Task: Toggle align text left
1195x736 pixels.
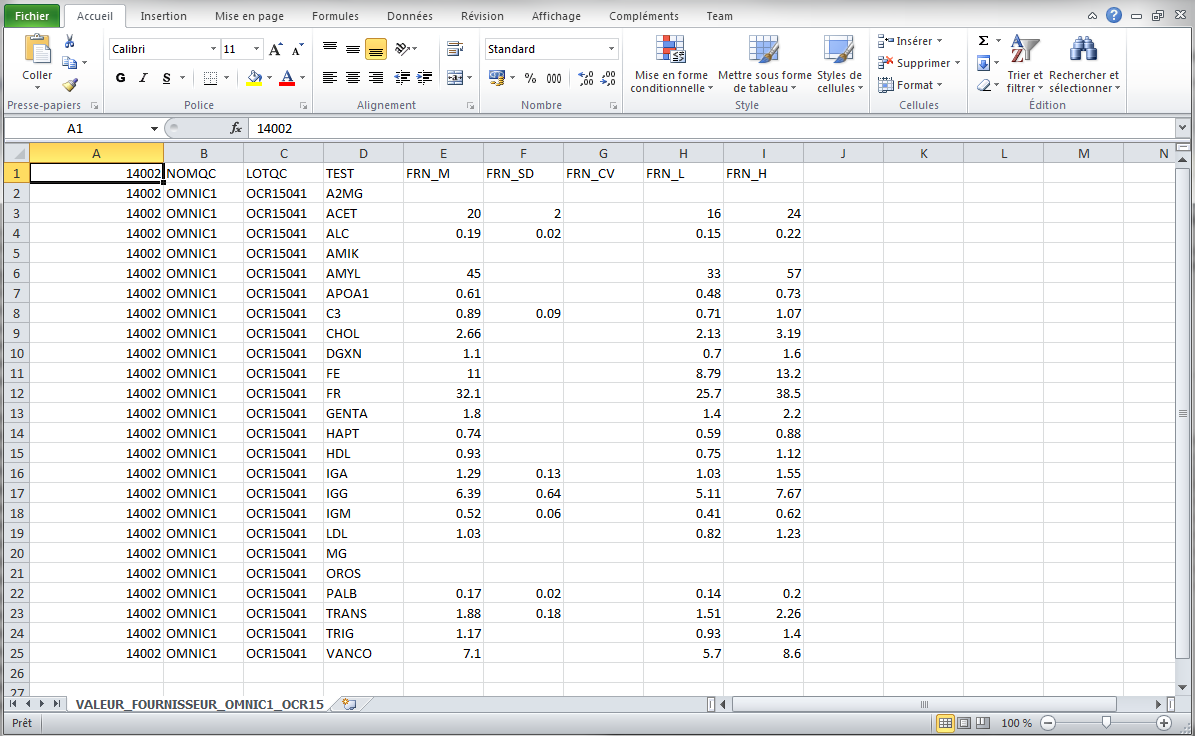Action: (330, 77)
